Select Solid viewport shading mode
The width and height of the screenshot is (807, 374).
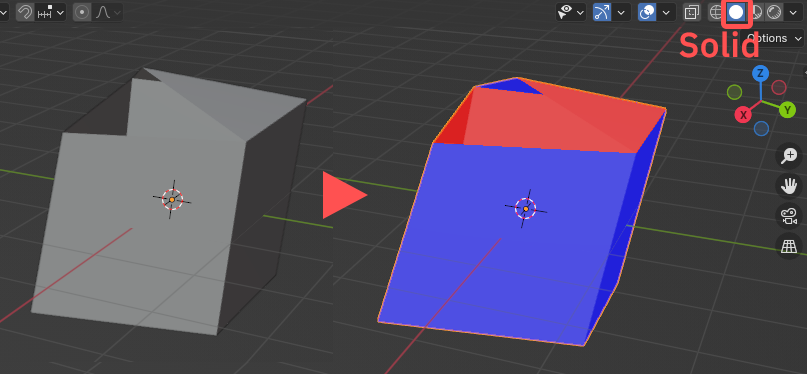pyautogui.click(x=736, y=12)
